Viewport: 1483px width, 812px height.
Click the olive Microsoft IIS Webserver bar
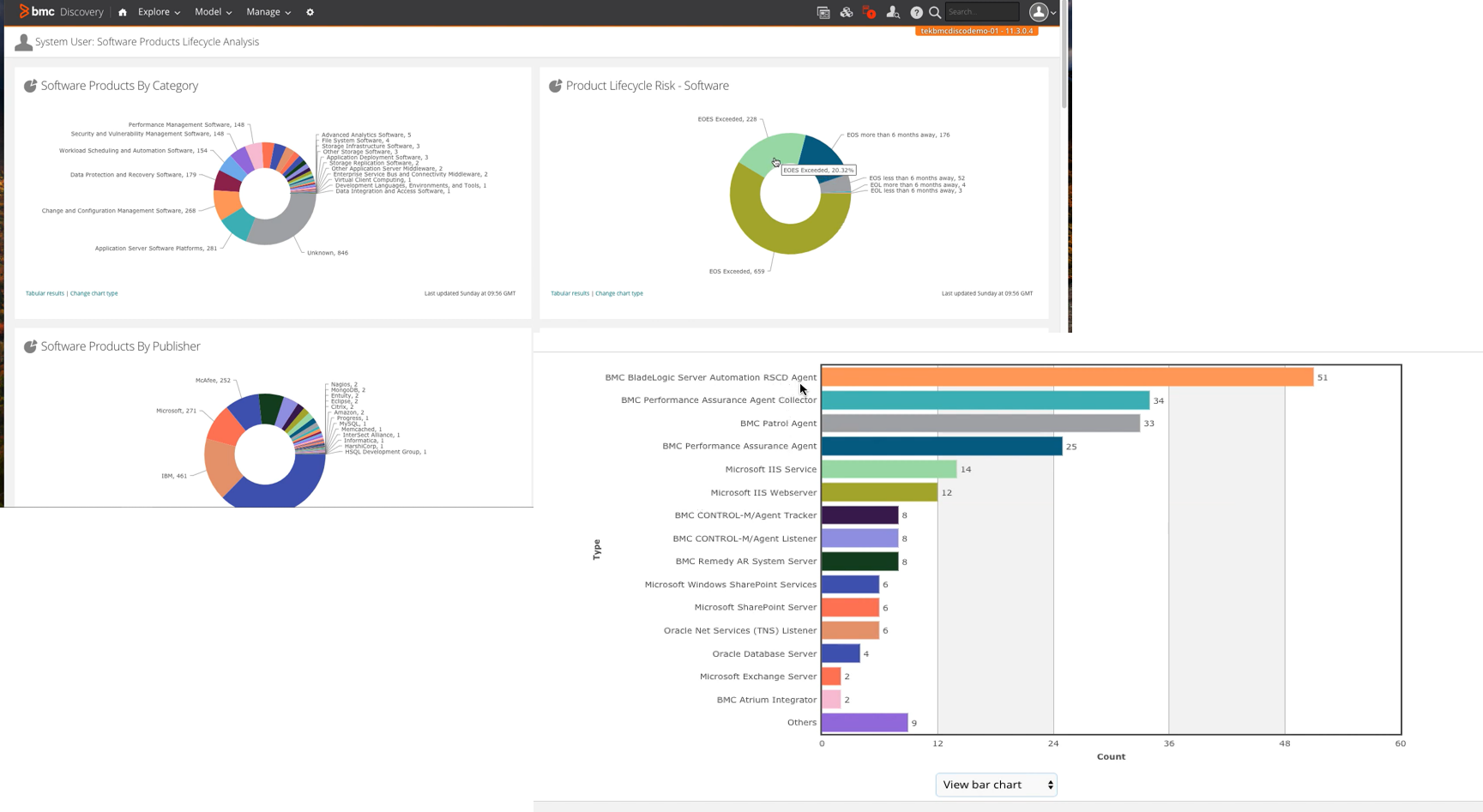point(879,492)
